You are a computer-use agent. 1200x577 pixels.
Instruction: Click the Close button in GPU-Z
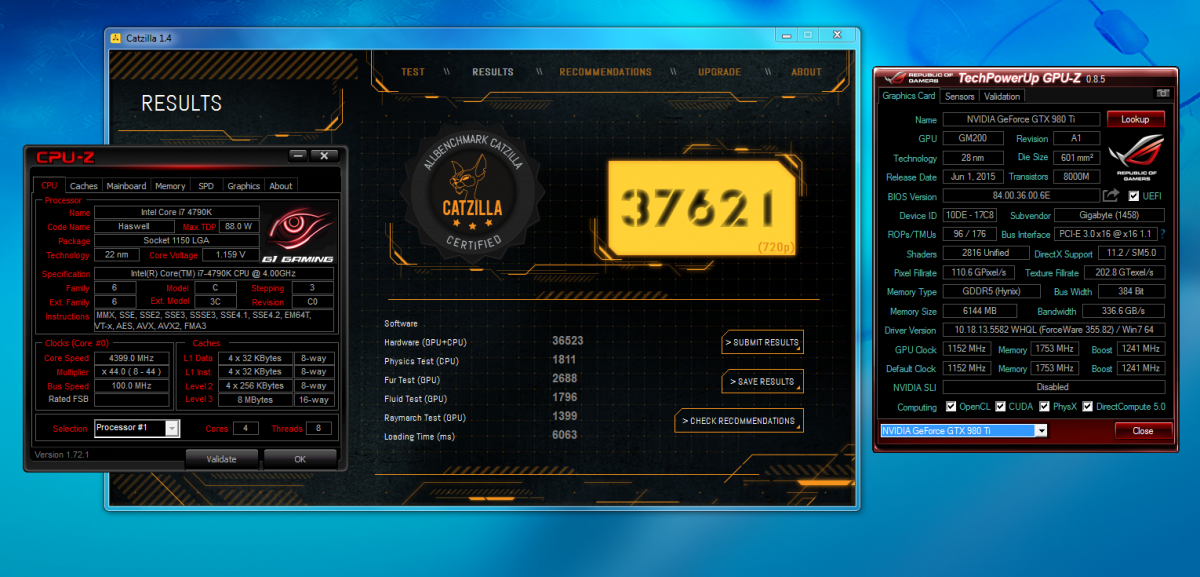1143,431
